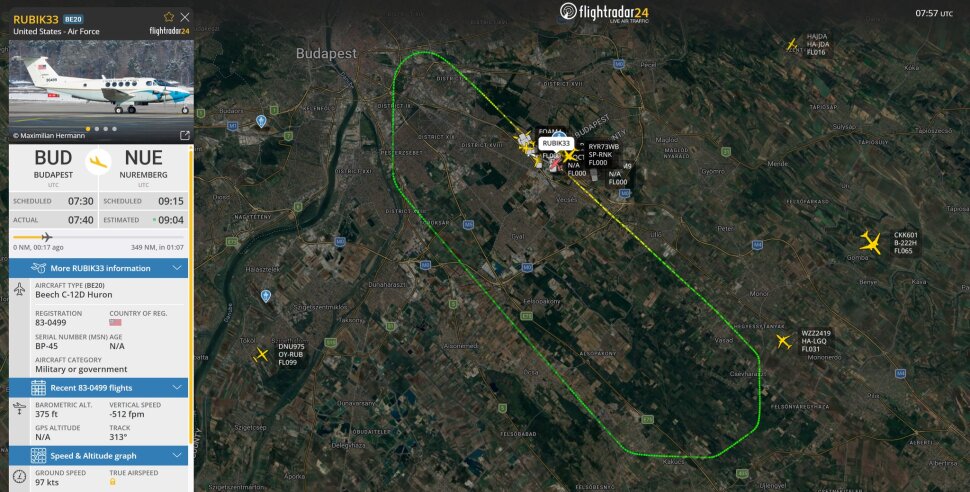
Task: Close the RUBIK33 flight details panel
Action: point(184,17)
